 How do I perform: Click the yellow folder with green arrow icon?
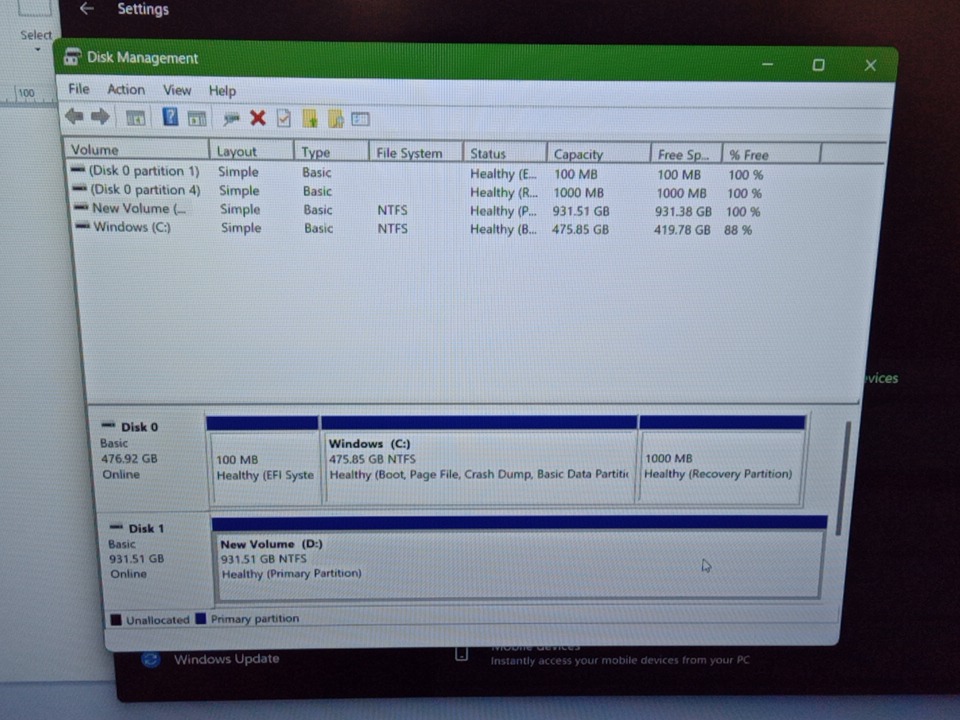coord(310,118)
